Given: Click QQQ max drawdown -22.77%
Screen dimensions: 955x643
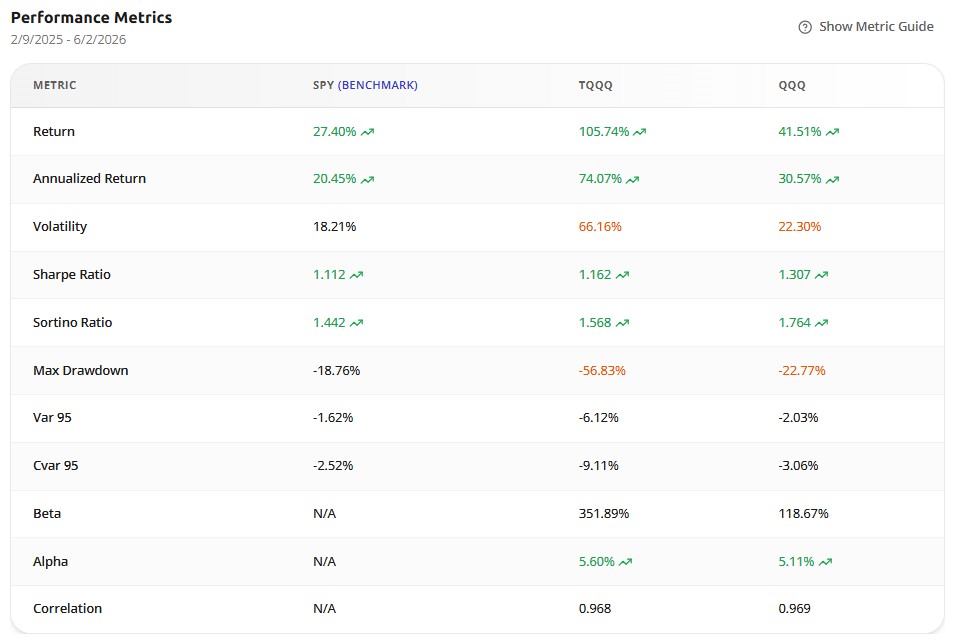Looking at the screenshot, I should click(x=802, y=370).
